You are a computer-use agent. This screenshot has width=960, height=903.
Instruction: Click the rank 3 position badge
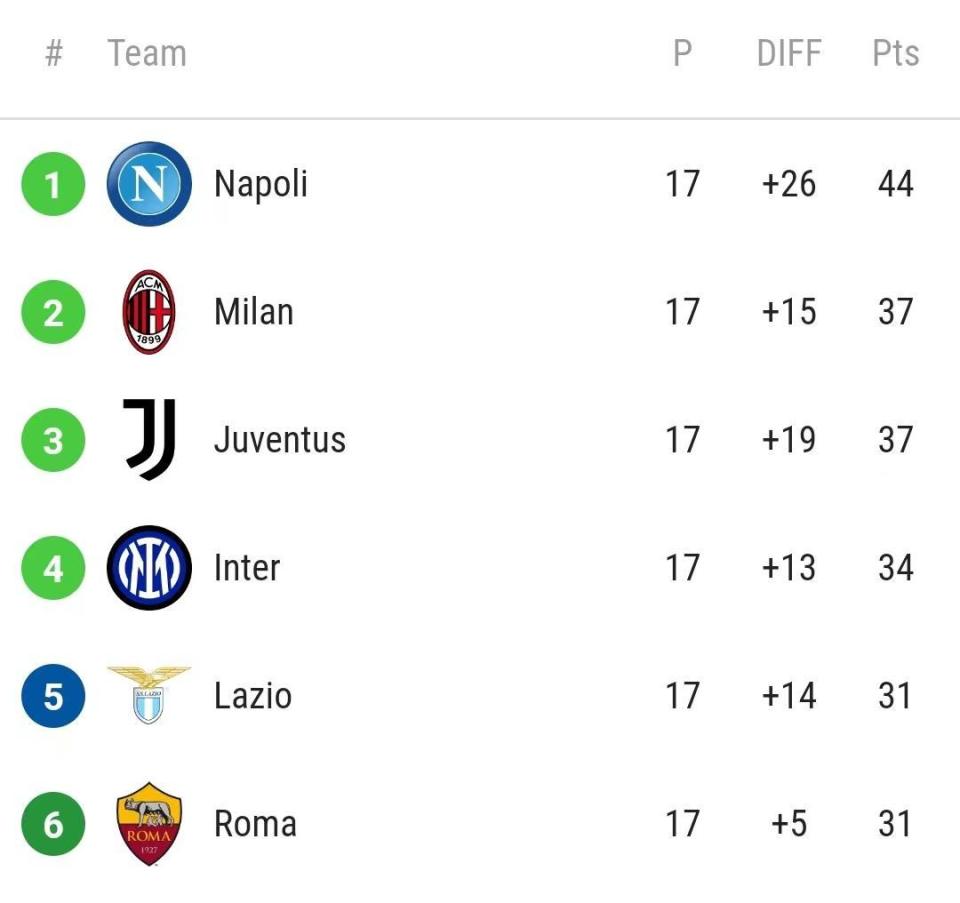point(53,440)
